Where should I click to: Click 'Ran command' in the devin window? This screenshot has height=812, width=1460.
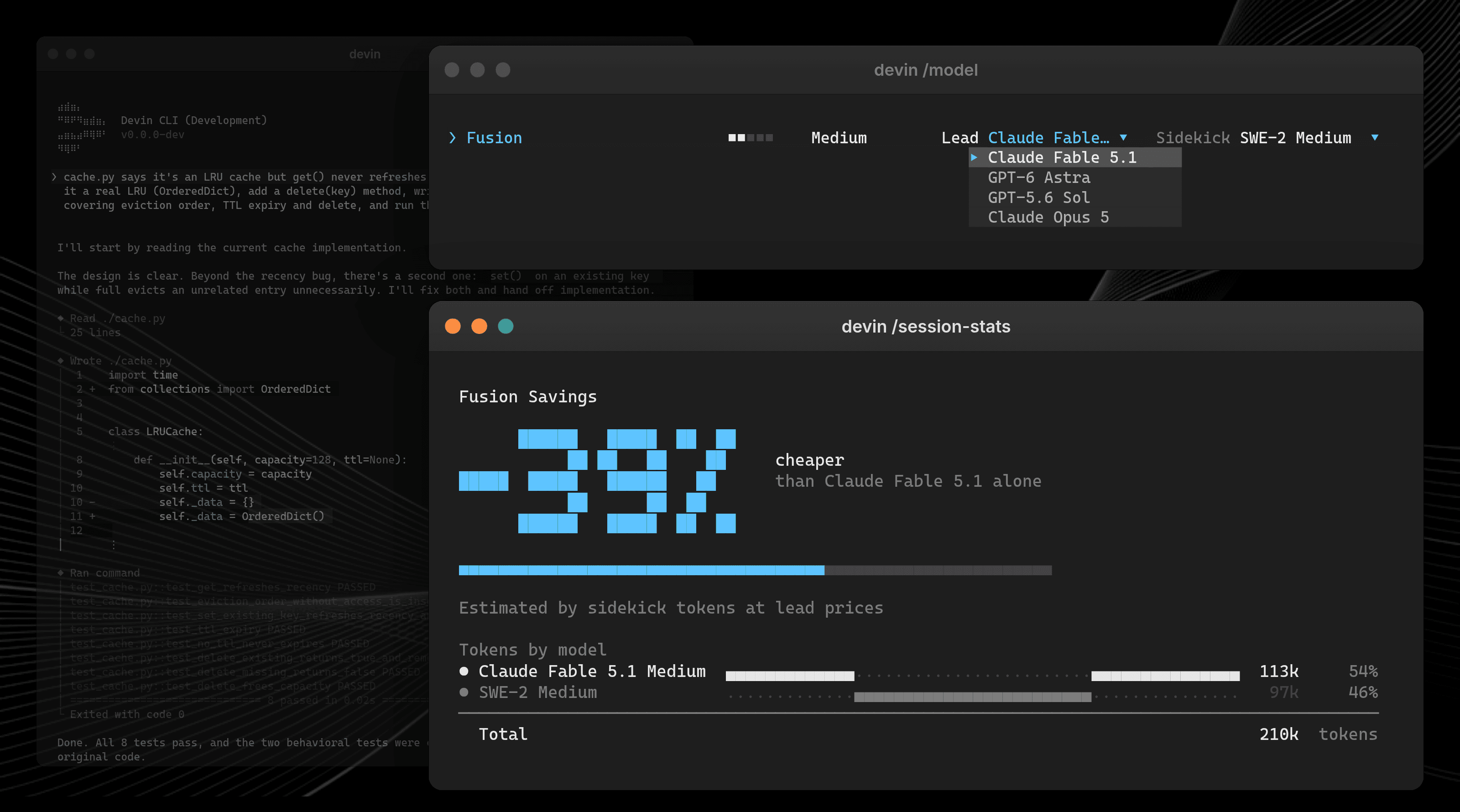coord(105,573)
